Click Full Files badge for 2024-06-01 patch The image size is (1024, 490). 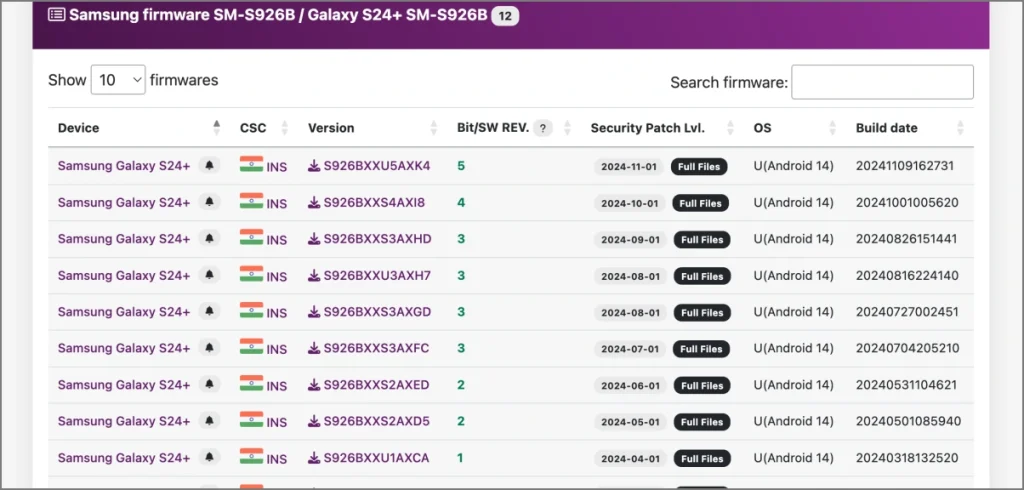click(699, 386)
